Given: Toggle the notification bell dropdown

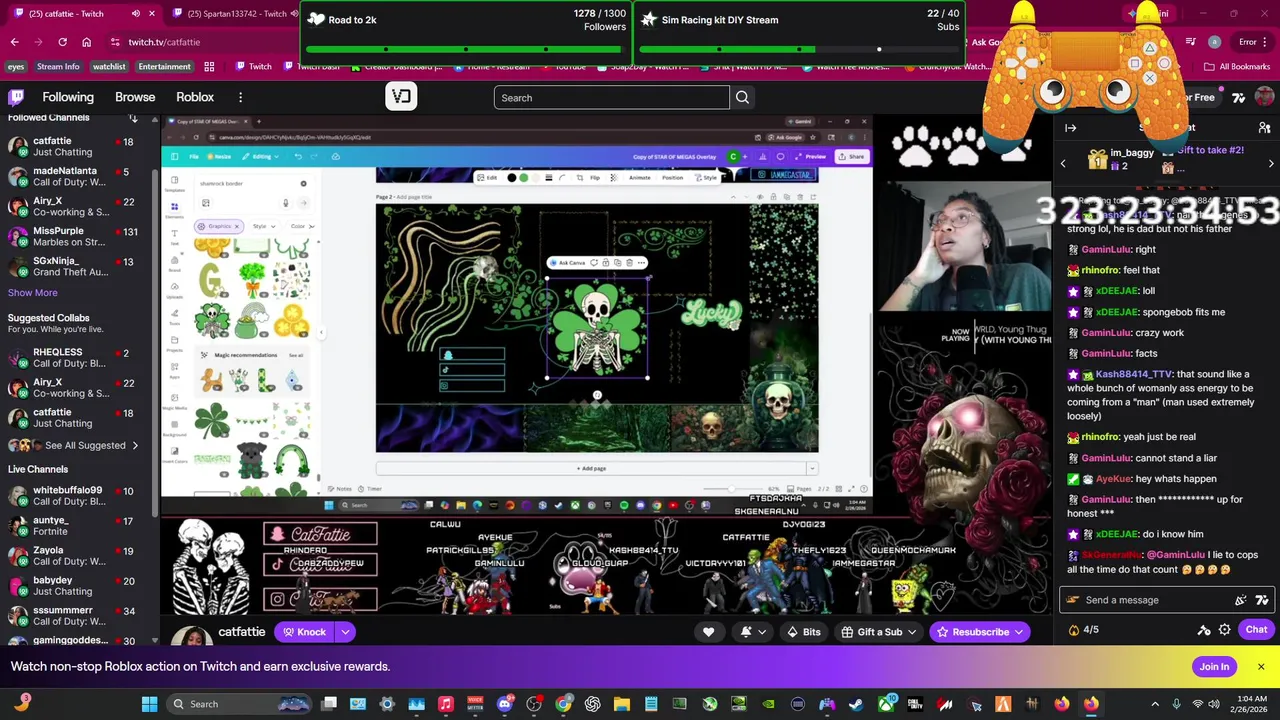Looking at the screenshot, I should click(752, 632).
